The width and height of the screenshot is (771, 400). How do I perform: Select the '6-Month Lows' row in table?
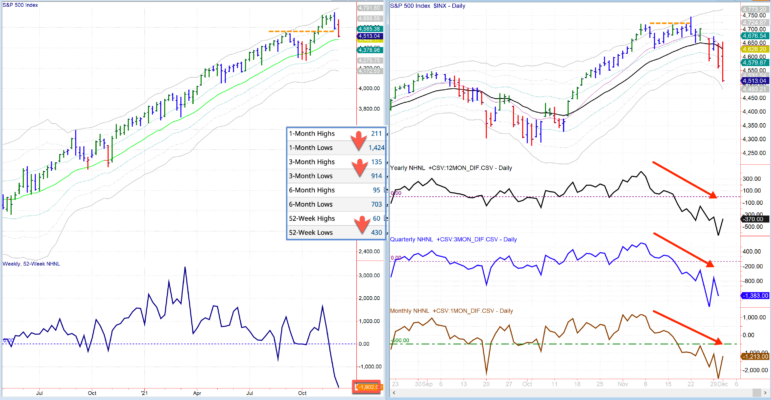[x=336, y=204]
